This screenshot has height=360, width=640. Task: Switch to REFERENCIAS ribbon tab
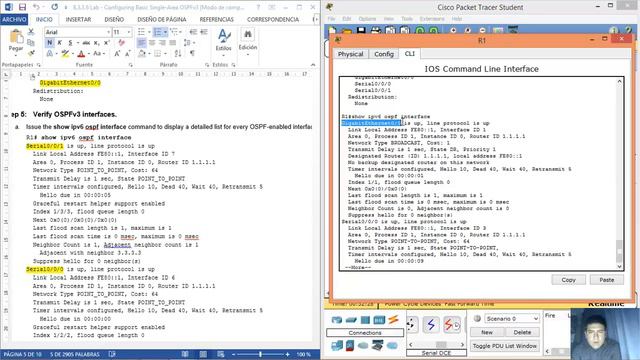click(x=216, y=19)
